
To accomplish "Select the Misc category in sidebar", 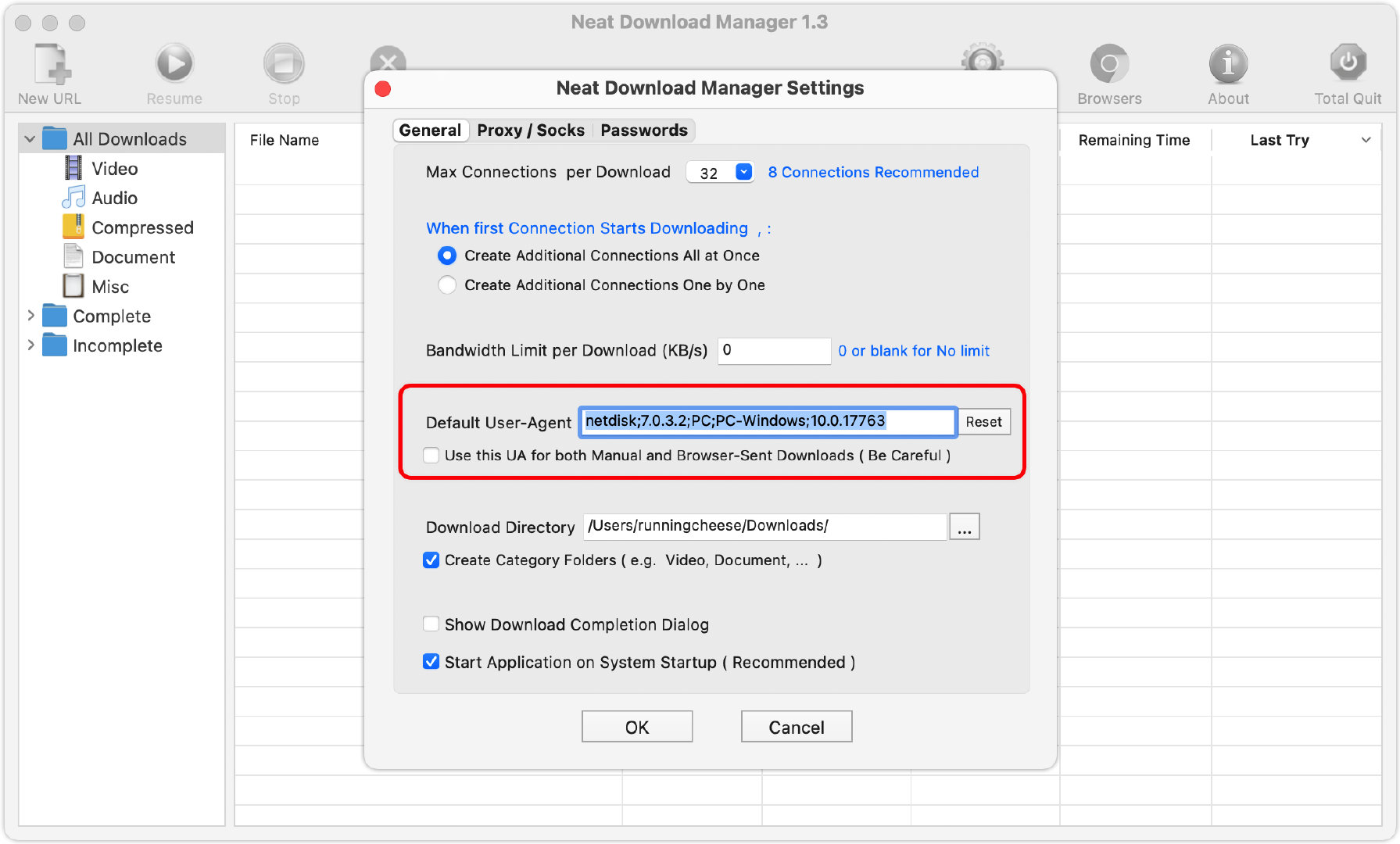I will pyautogui.click(x=109, y=288).
